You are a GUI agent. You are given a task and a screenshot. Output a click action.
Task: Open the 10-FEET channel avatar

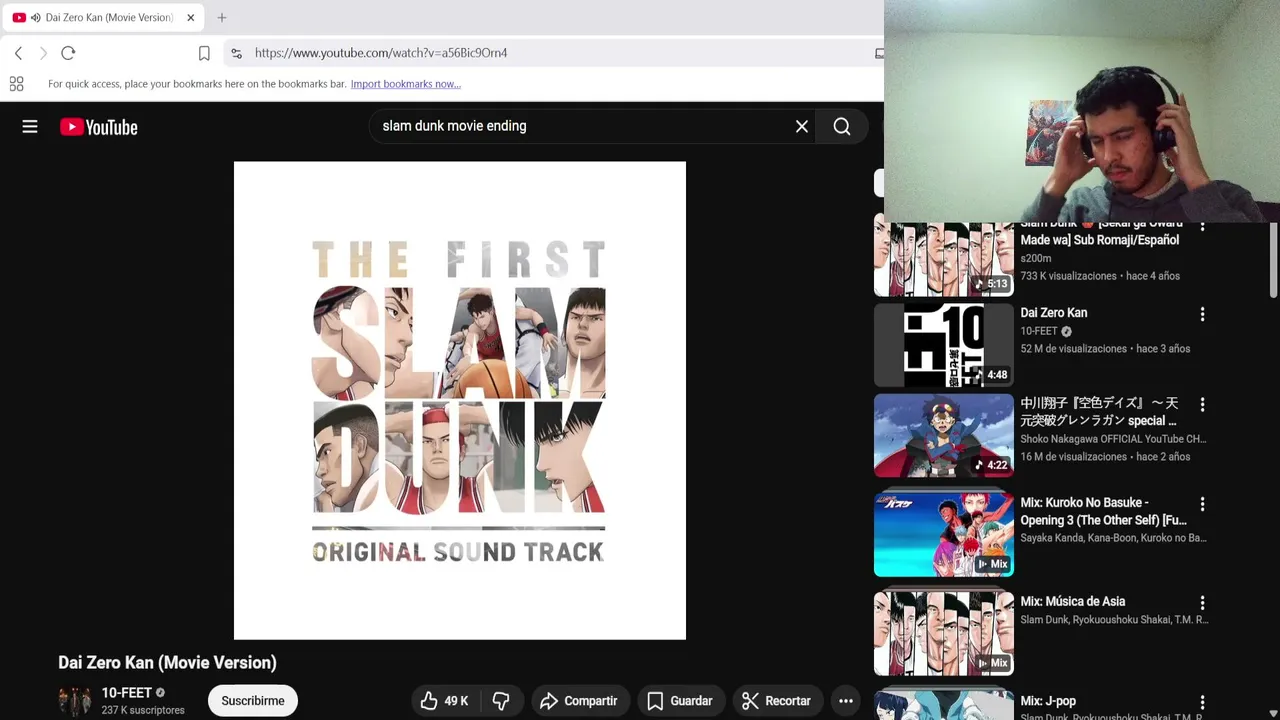click(x=75, y=701)
